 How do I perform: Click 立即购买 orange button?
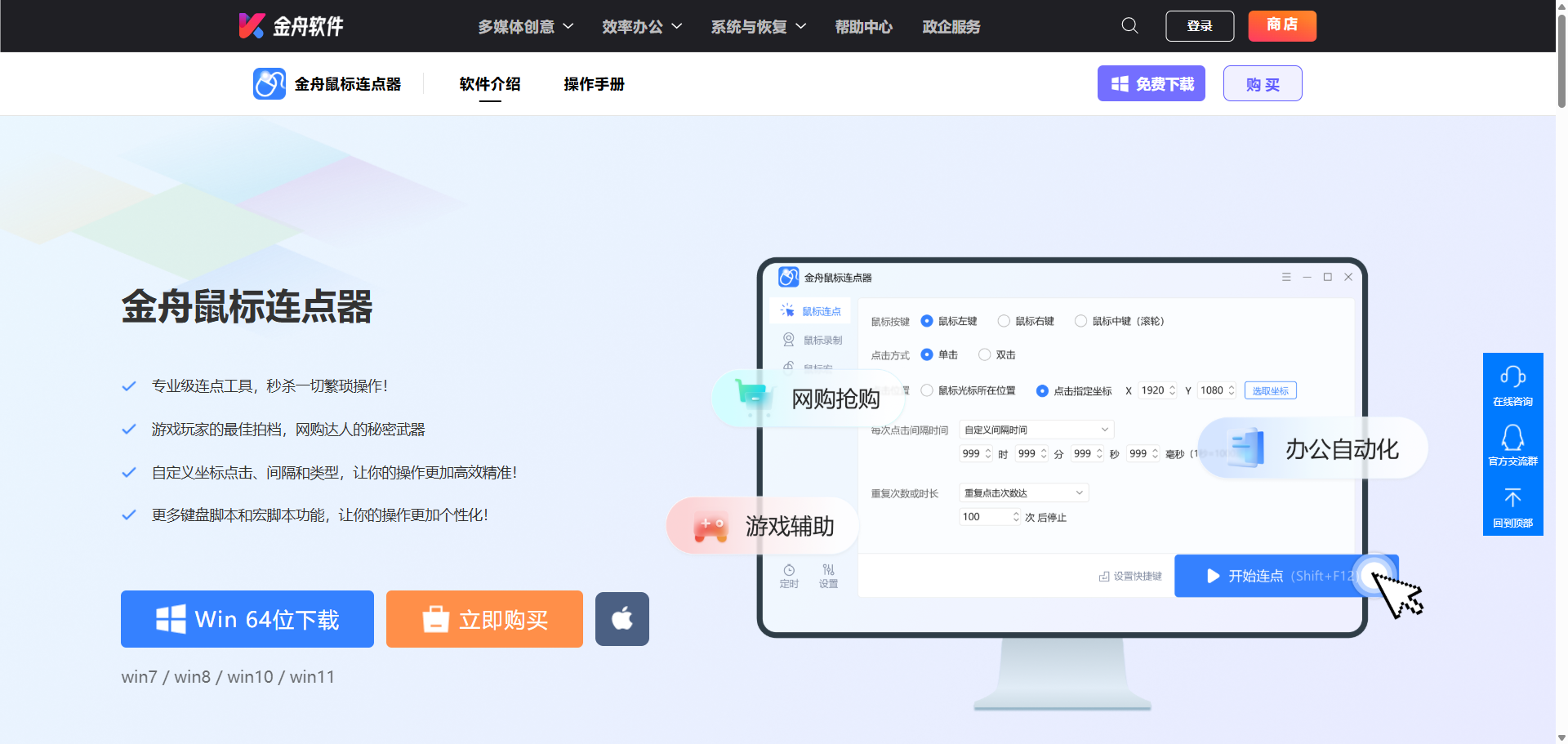tap(484, 619)
